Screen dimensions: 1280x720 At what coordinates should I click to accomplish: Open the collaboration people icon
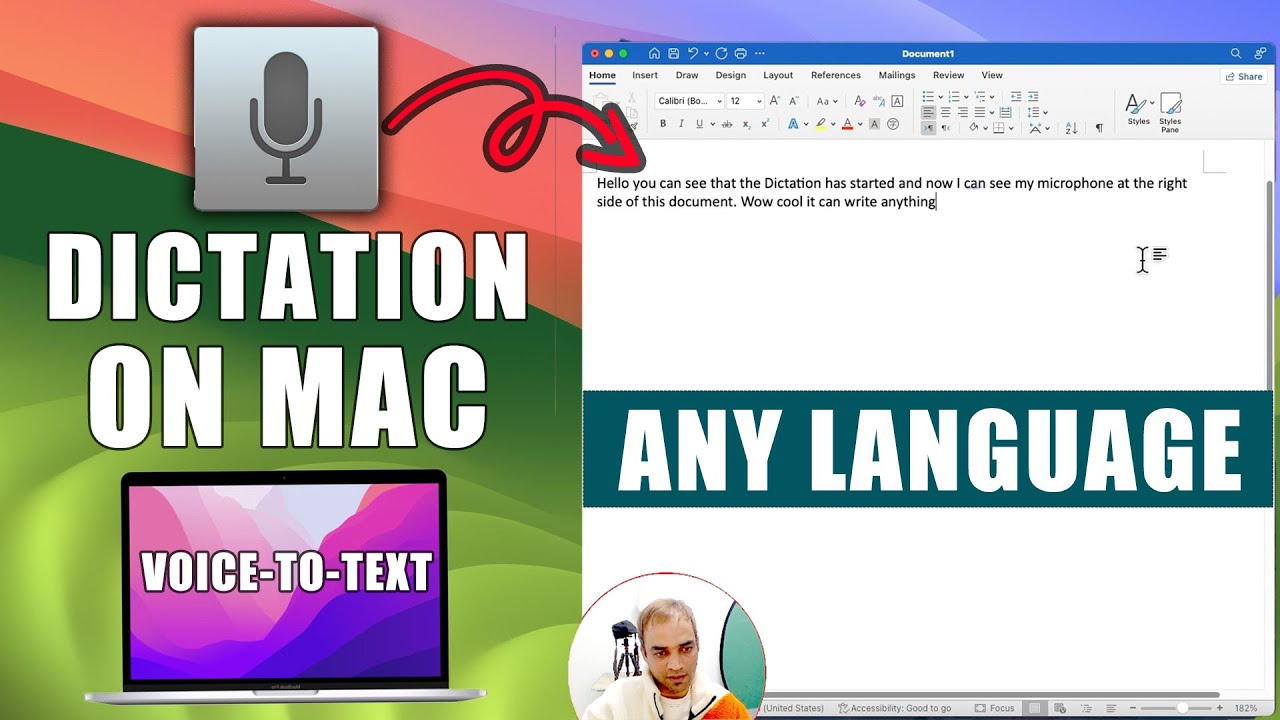(1261, 53)
